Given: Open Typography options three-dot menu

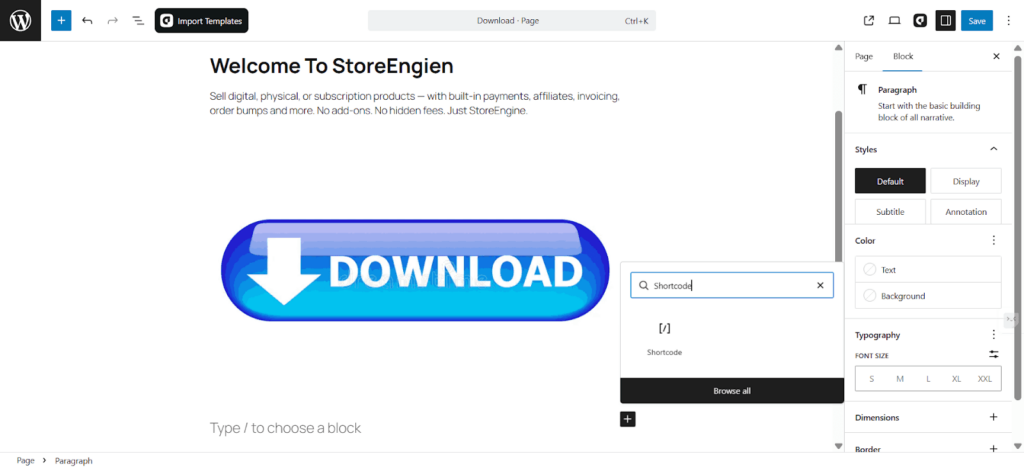Looking at the screenshot, I should [x=994, y=335].
